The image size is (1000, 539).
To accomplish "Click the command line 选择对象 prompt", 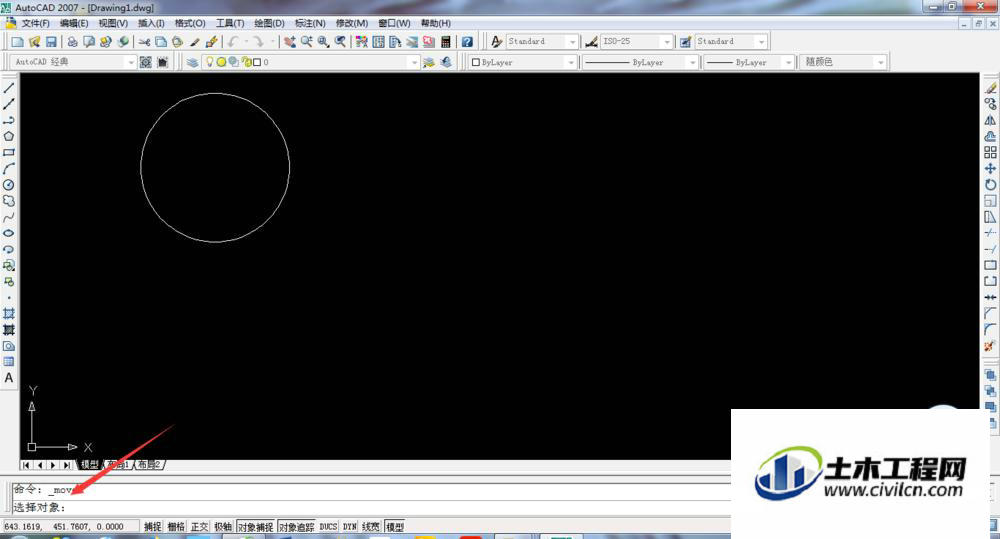I will (x=40, y=508).
